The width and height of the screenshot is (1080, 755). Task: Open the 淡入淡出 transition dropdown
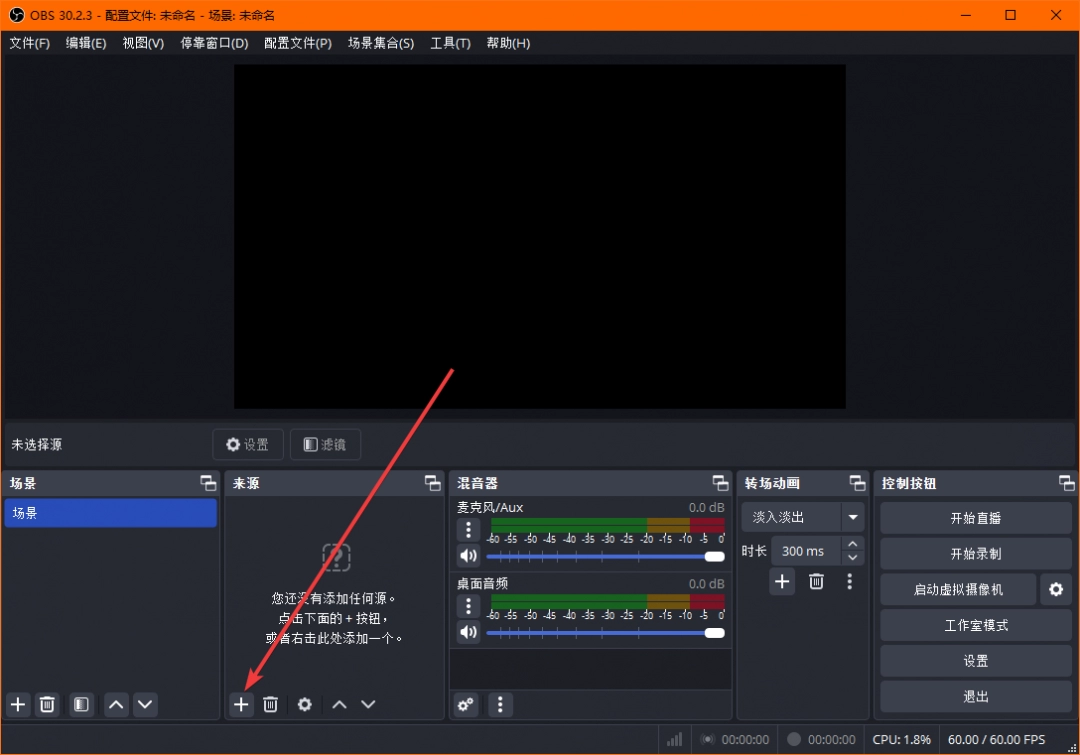802,516
